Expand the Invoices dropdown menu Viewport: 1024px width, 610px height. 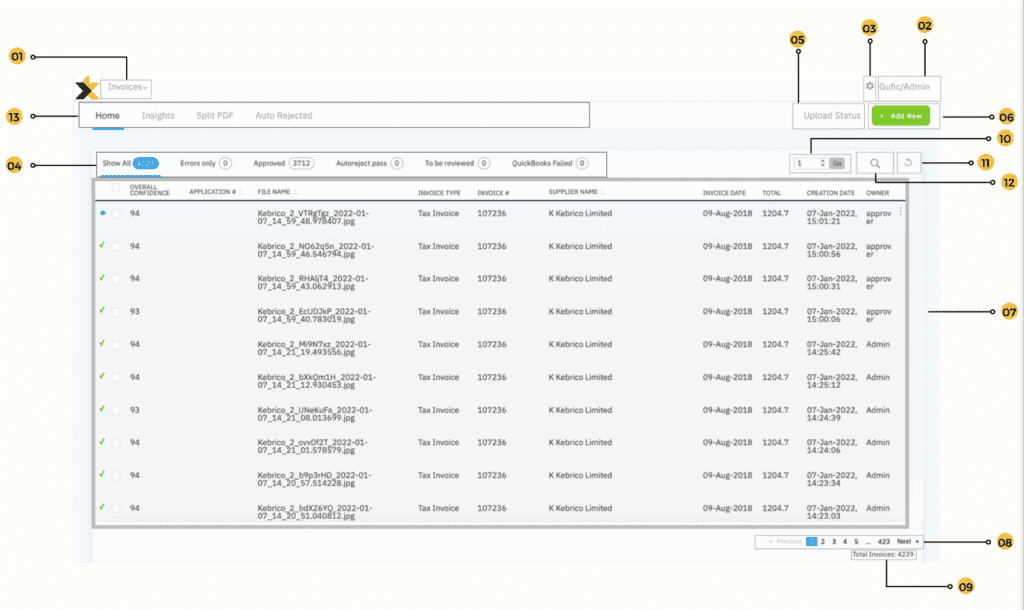pyautogui.click(x=127, y=88)
